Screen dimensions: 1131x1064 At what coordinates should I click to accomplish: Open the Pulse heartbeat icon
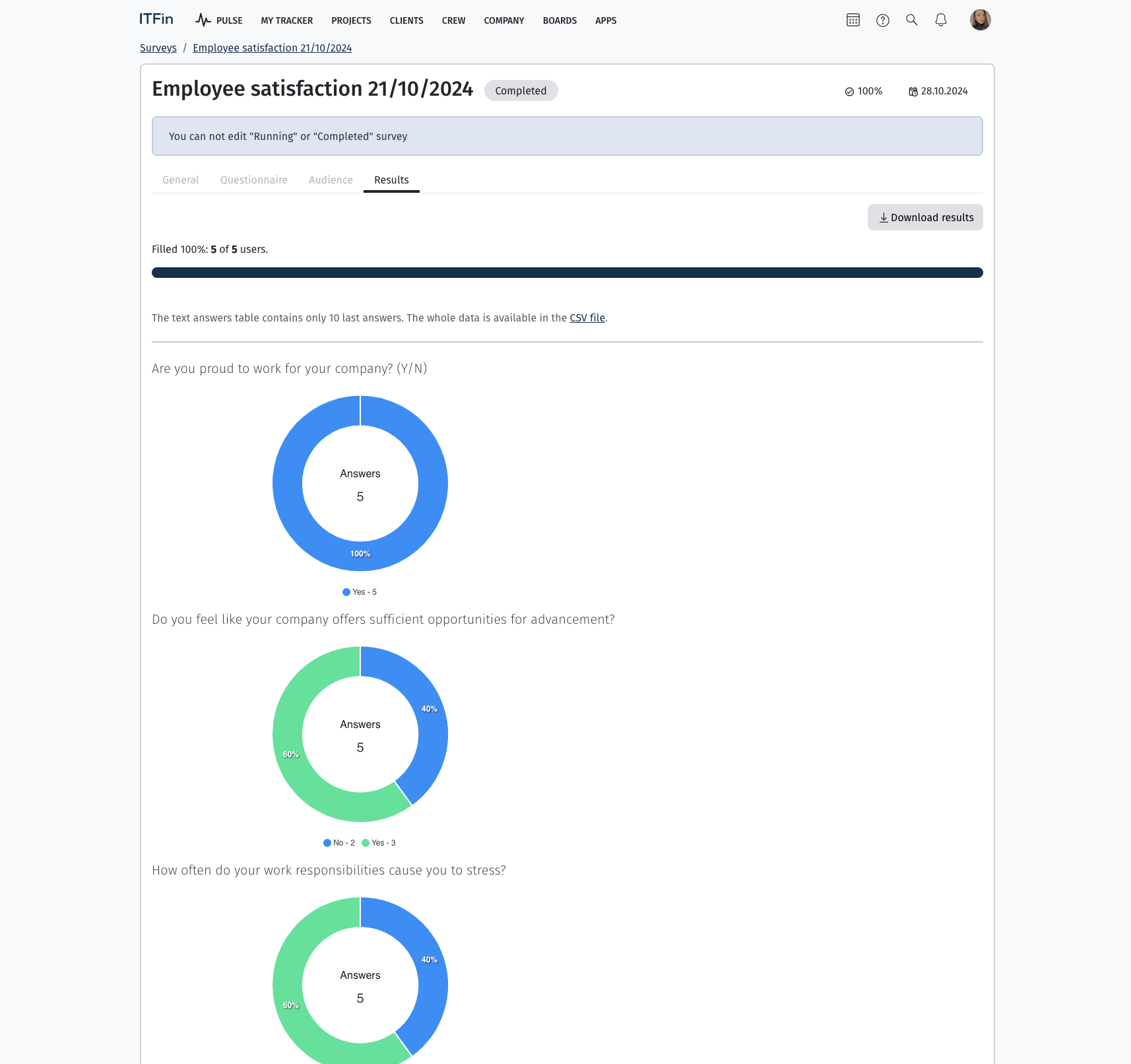click(203, 20)
